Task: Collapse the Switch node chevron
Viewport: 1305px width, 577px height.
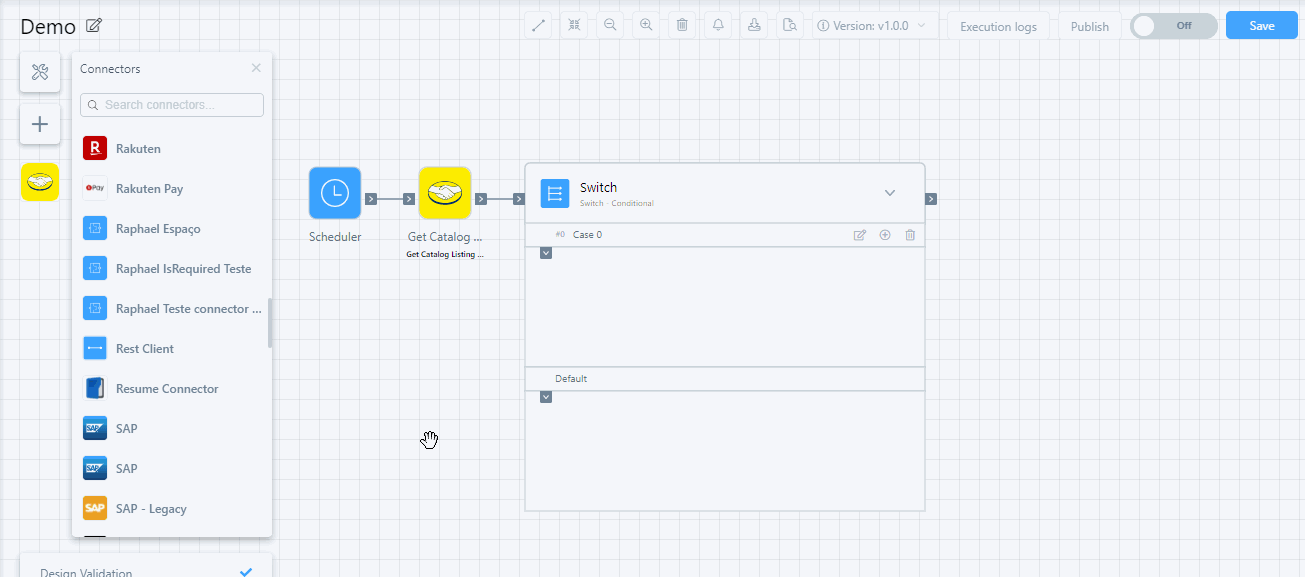Action: pos(890,193)
